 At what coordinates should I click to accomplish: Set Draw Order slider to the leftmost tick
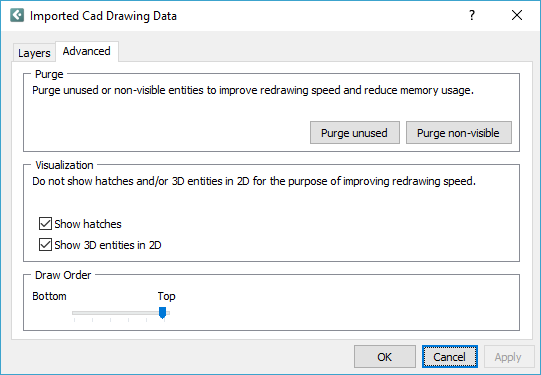point(75,313)
